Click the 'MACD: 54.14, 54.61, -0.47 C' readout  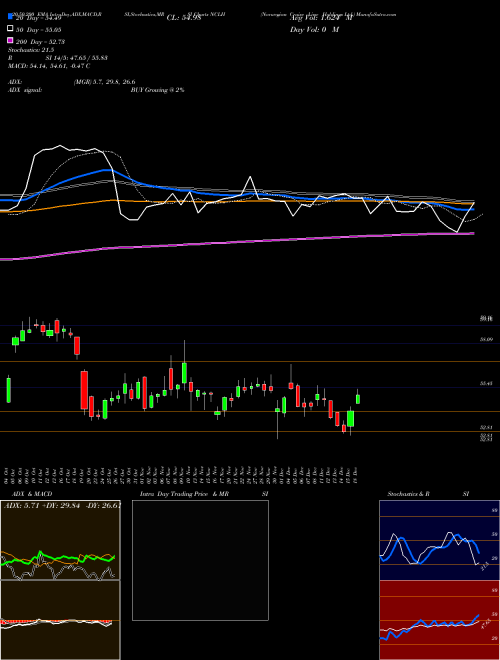click(x=49, y=66)
